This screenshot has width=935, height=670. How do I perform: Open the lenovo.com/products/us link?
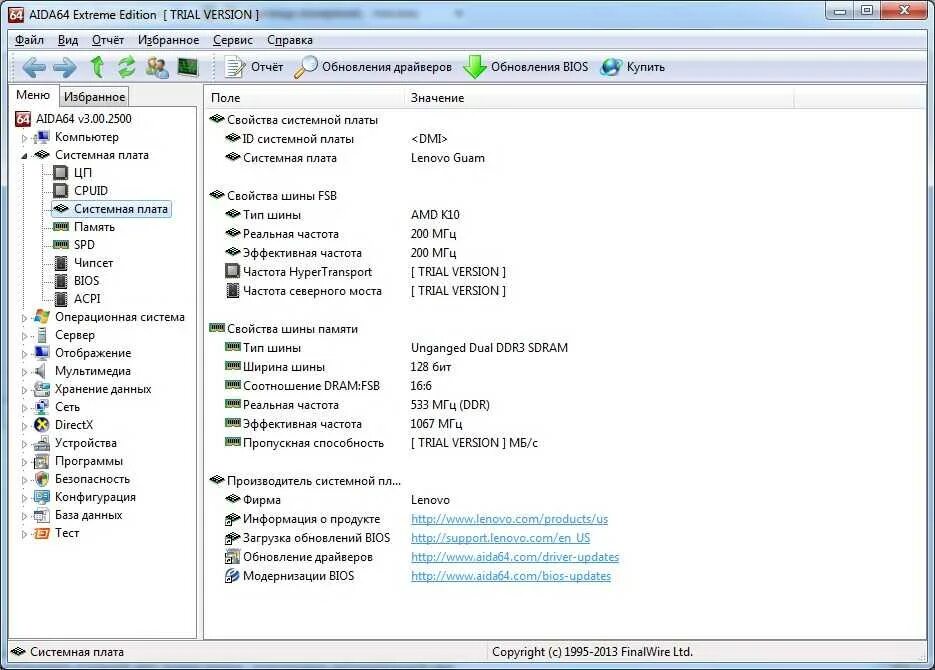coord(509,519)
